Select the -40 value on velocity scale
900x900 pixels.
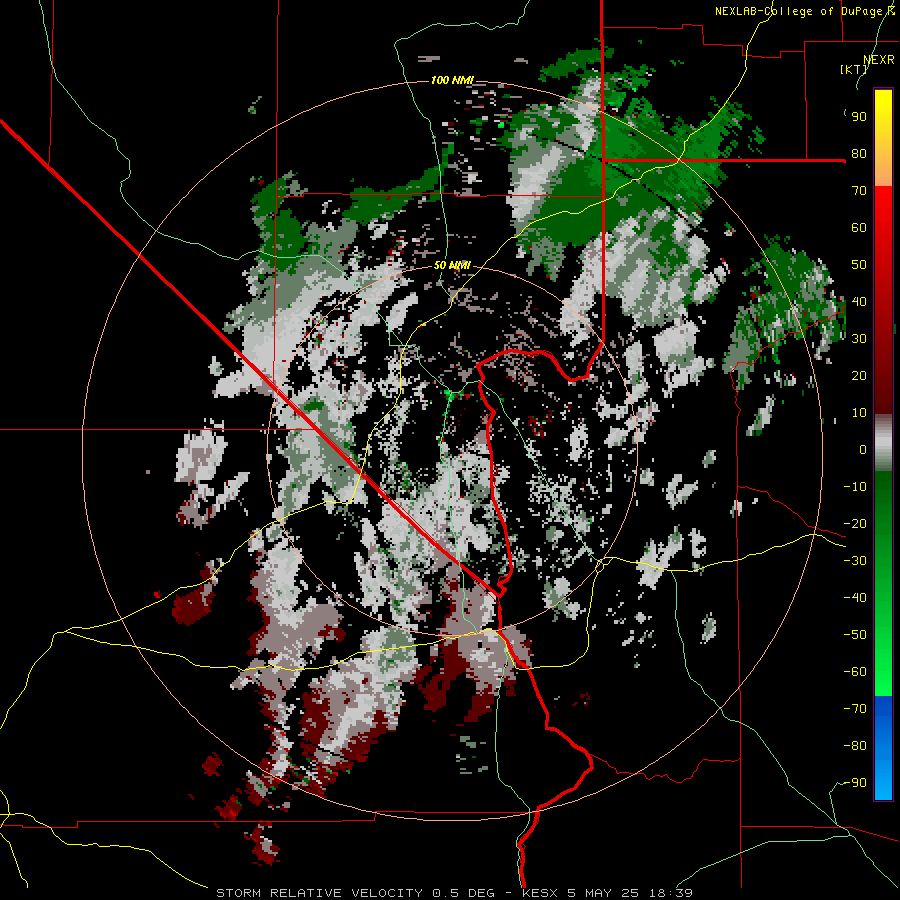coord(855,598)
